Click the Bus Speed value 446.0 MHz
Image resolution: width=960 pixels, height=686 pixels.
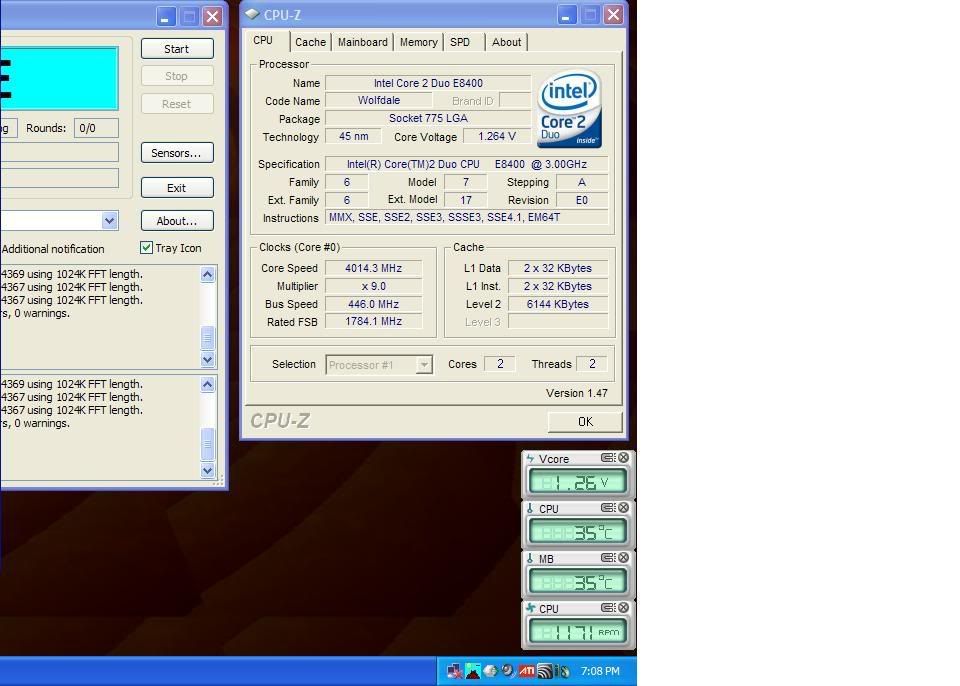pos(373,304)
